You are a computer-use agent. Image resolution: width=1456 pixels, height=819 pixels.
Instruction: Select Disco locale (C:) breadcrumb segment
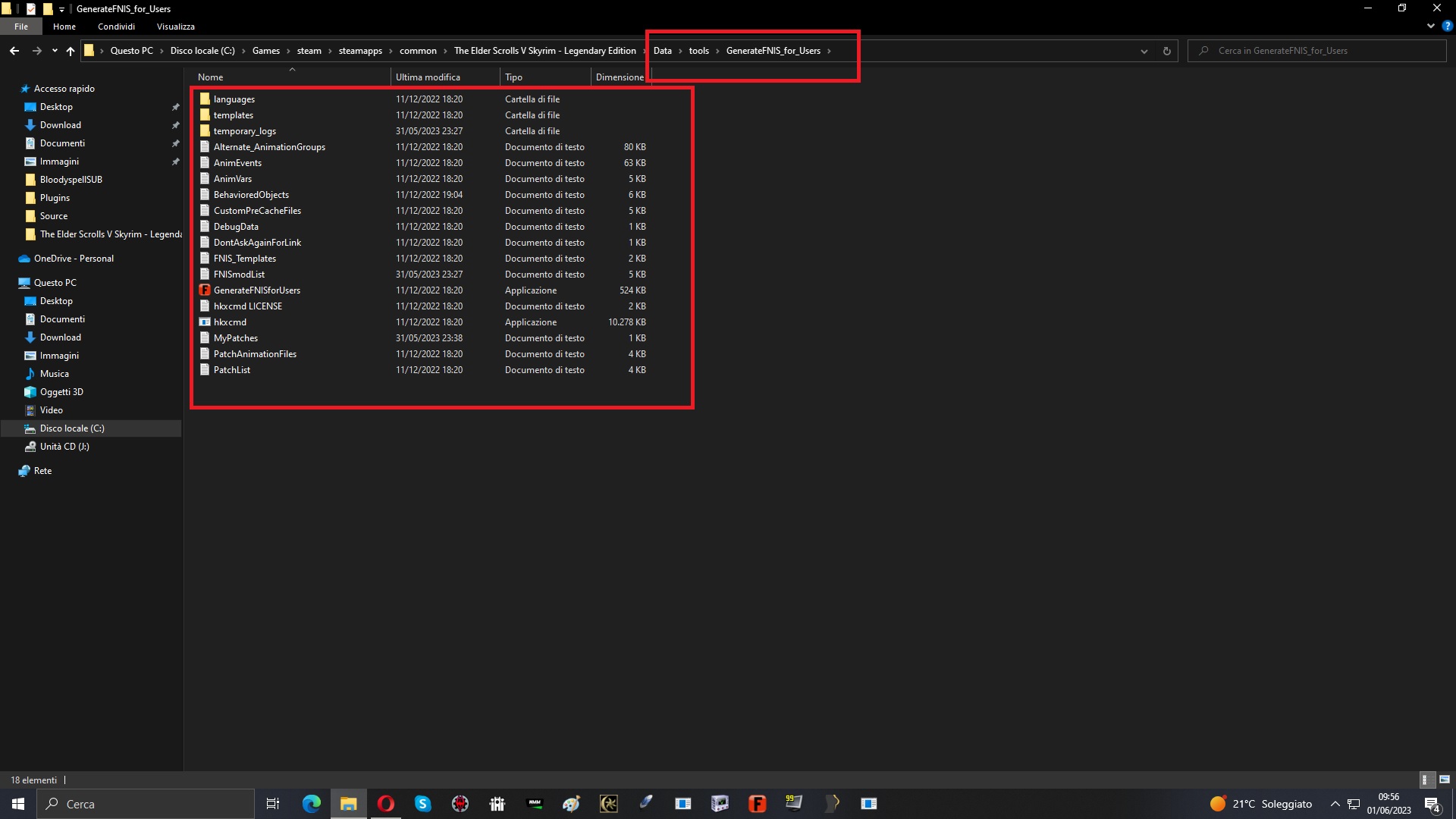[x=202, y=51]
